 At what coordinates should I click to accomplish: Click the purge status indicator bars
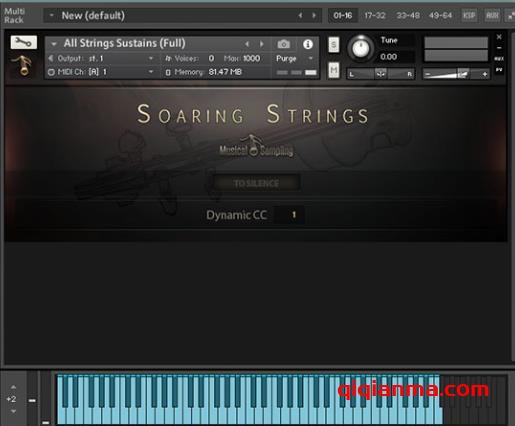(x=296, y=72)
